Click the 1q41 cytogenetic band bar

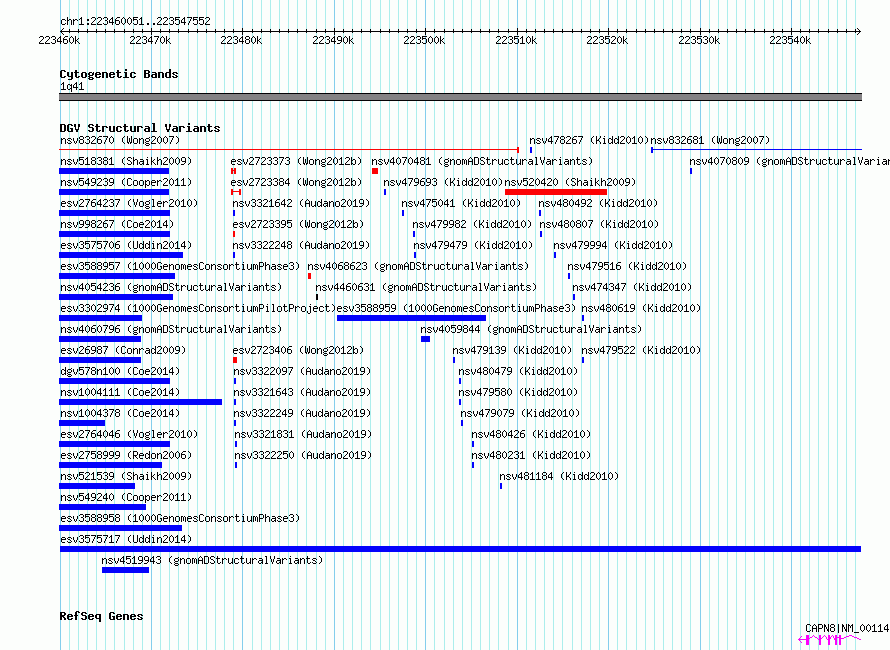click(460, 97)
